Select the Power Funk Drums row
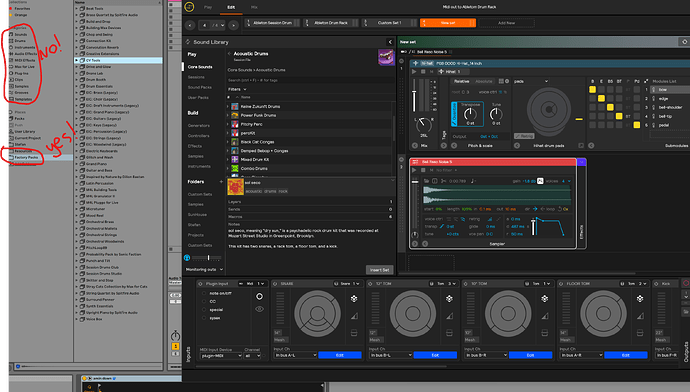This screenshot has width=690, height=392. click(x=309, y=115)
